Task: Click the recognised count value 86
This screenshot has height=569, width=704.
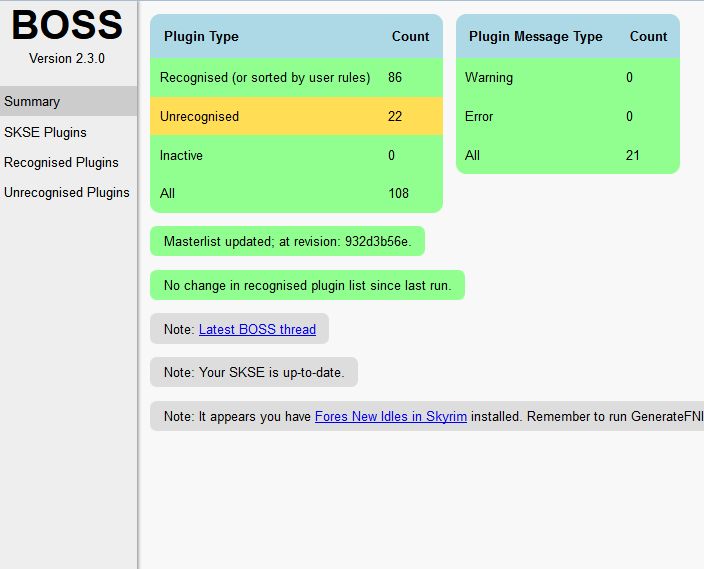Action: click(395, 77)
